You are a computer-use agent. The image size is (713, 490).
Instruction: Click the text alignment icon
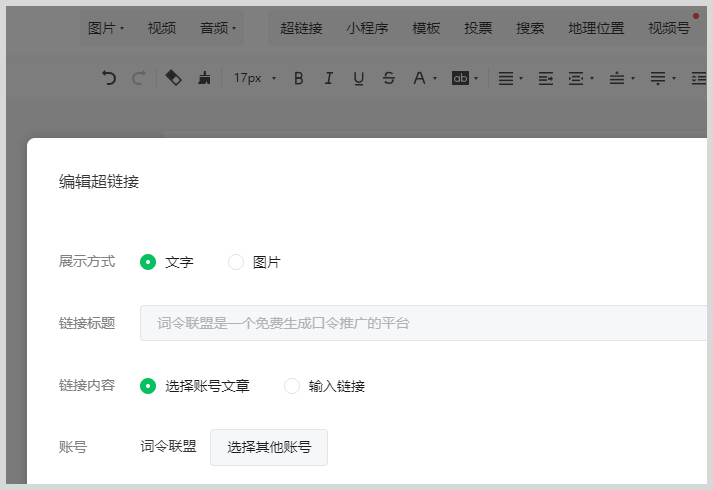click(x=506, y=78)
